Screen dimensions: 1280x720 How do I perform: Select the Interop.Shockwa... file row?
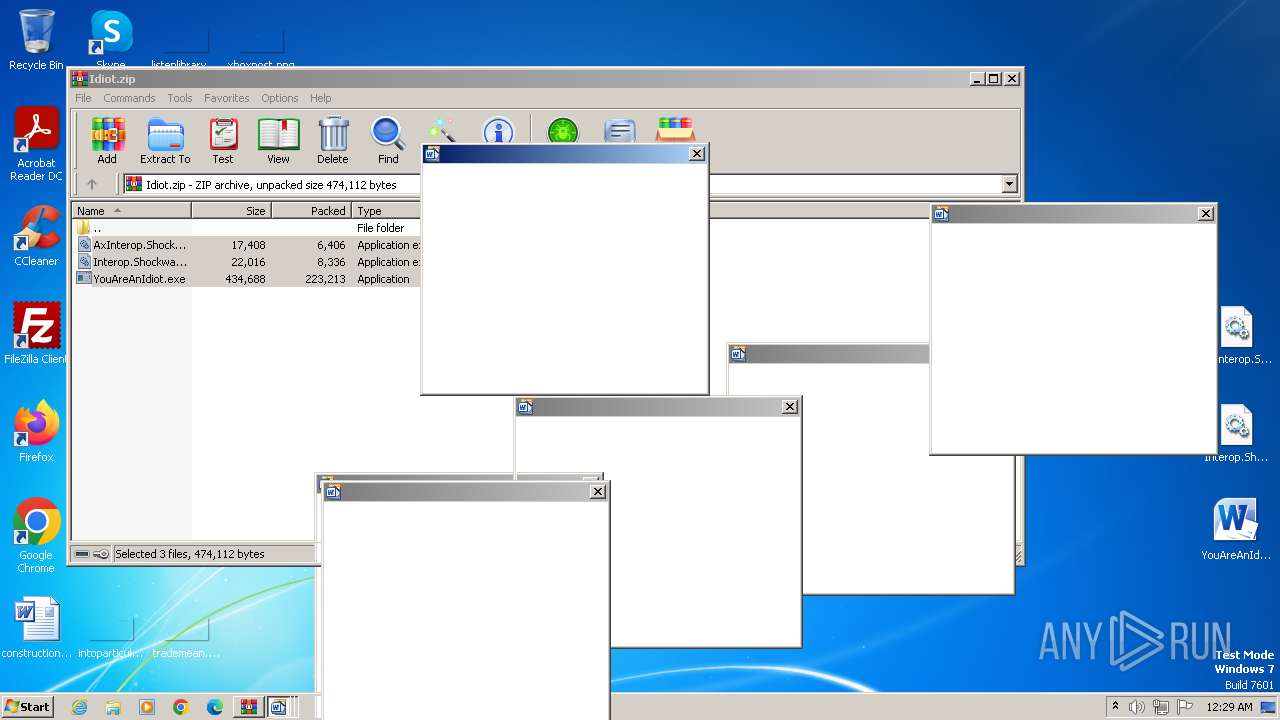coord(247,262)
